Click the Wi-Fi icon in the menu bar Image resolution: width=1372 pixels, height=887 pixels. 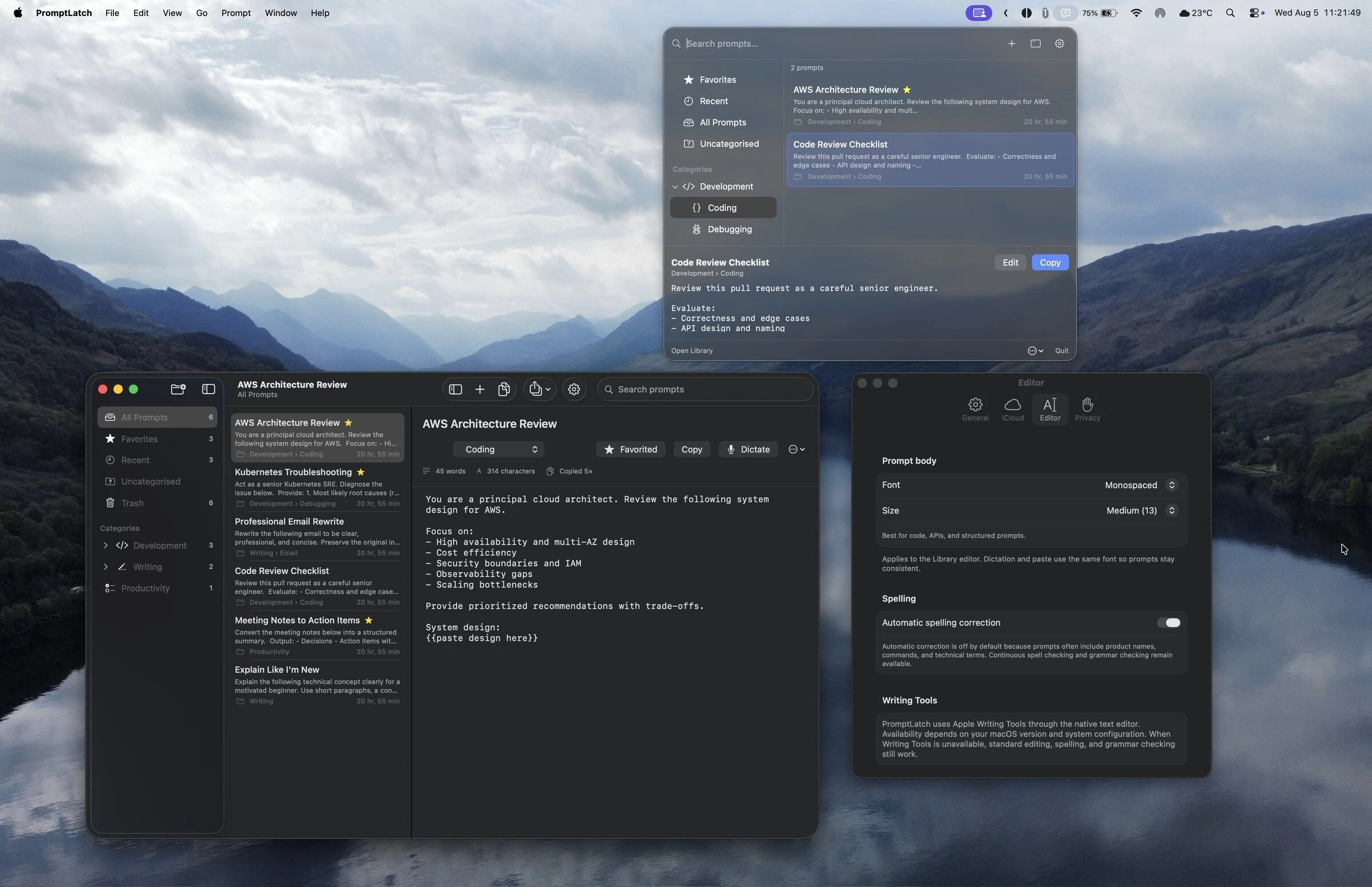pos(1136,13)
